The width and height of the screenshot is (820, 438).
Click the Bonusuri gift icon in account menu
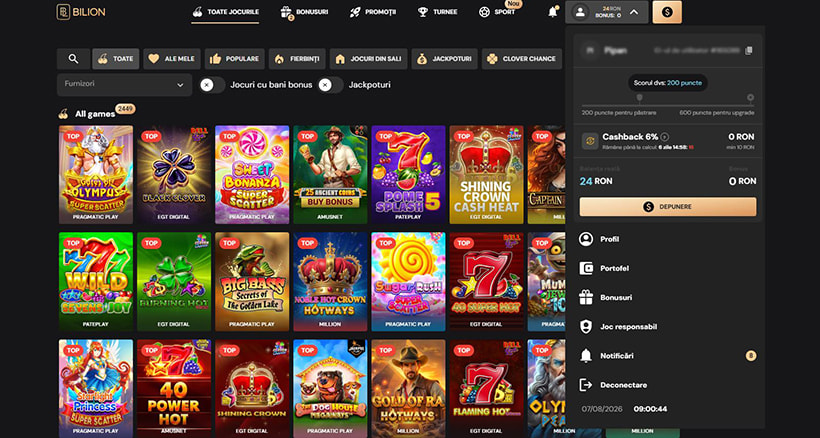(x=586, y=297)
